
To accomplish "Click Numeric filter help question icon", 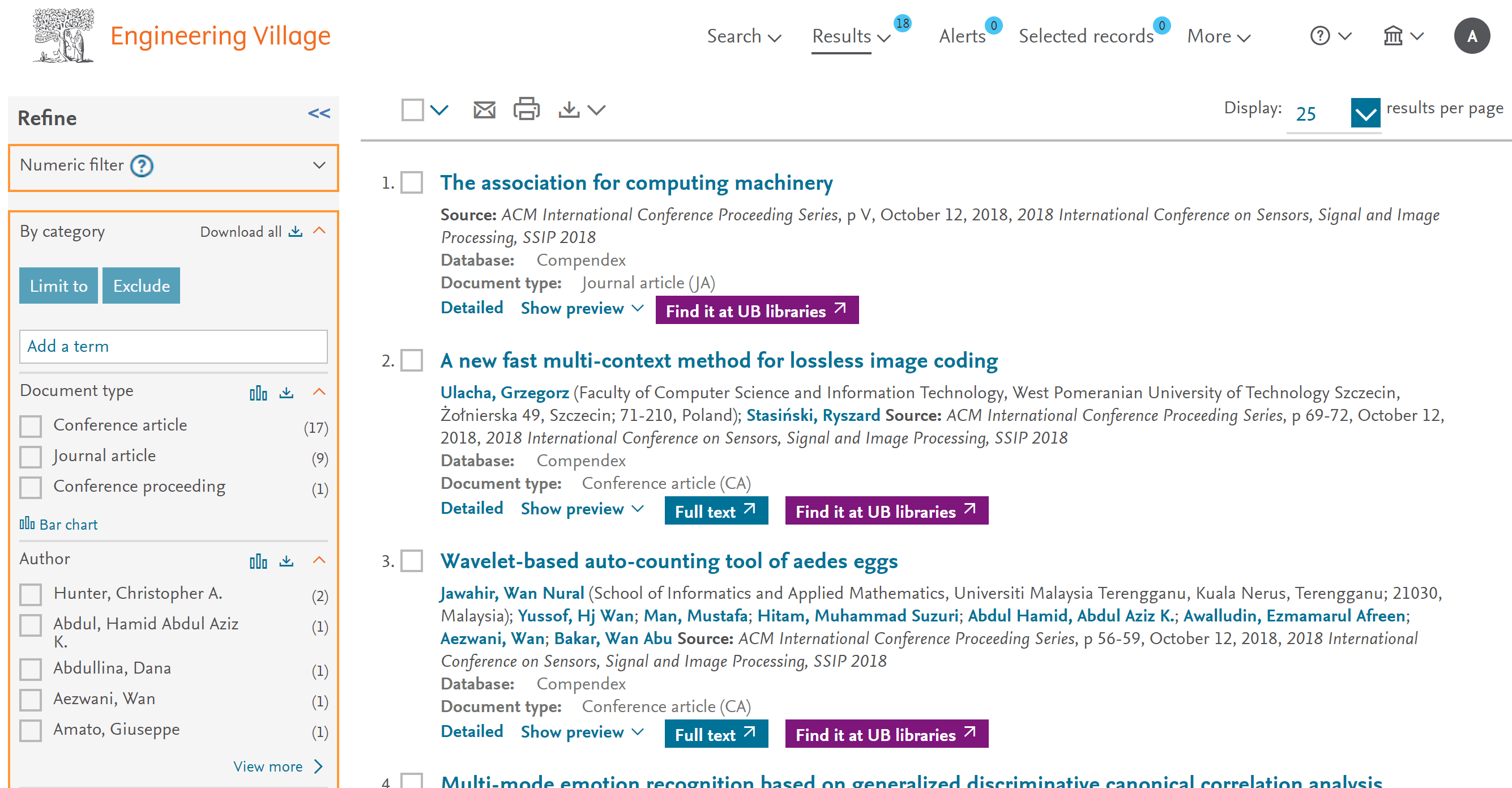I will (142, 165).
